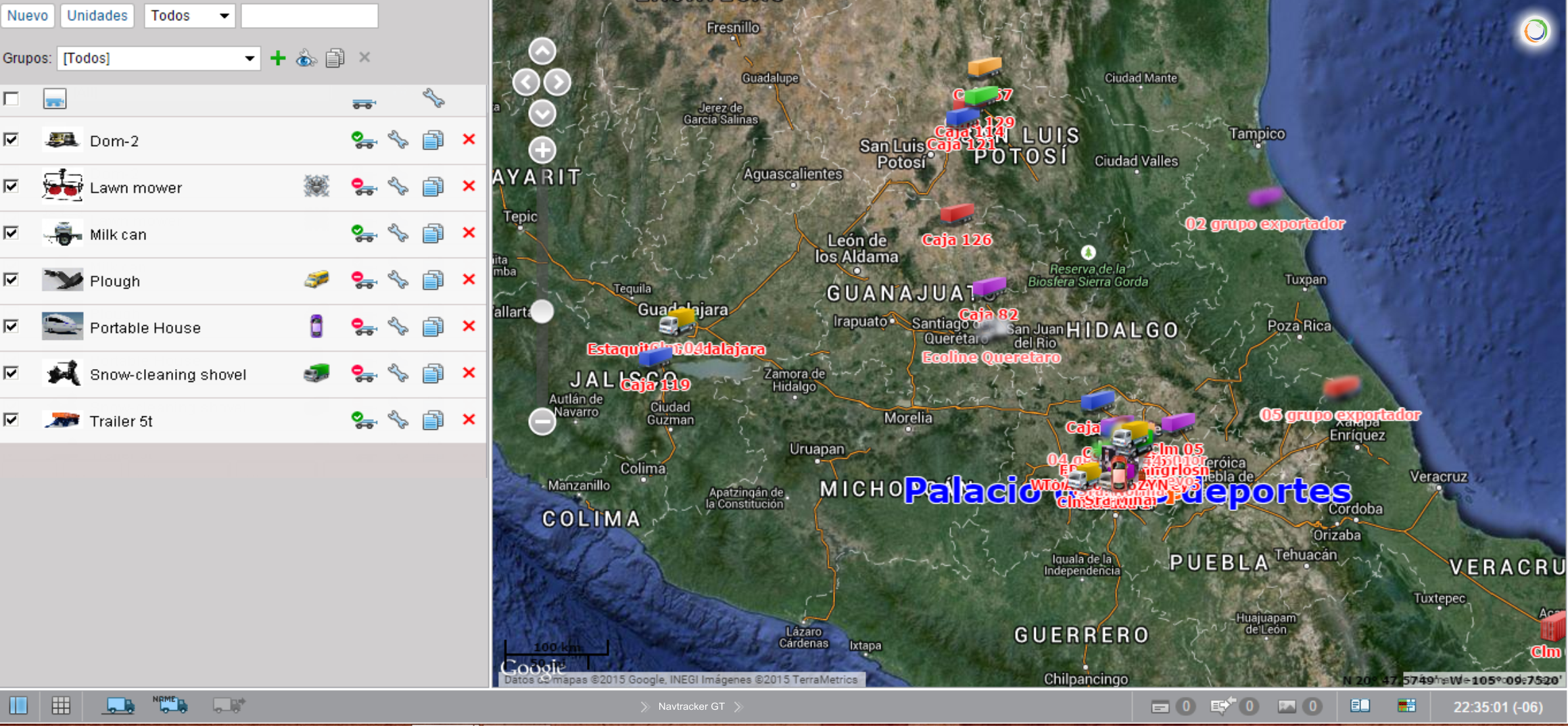The height and width of the screenshot is (726, 1568).
Task: Expand the arrow right of Navtracker GT
Action: point(739,706)
